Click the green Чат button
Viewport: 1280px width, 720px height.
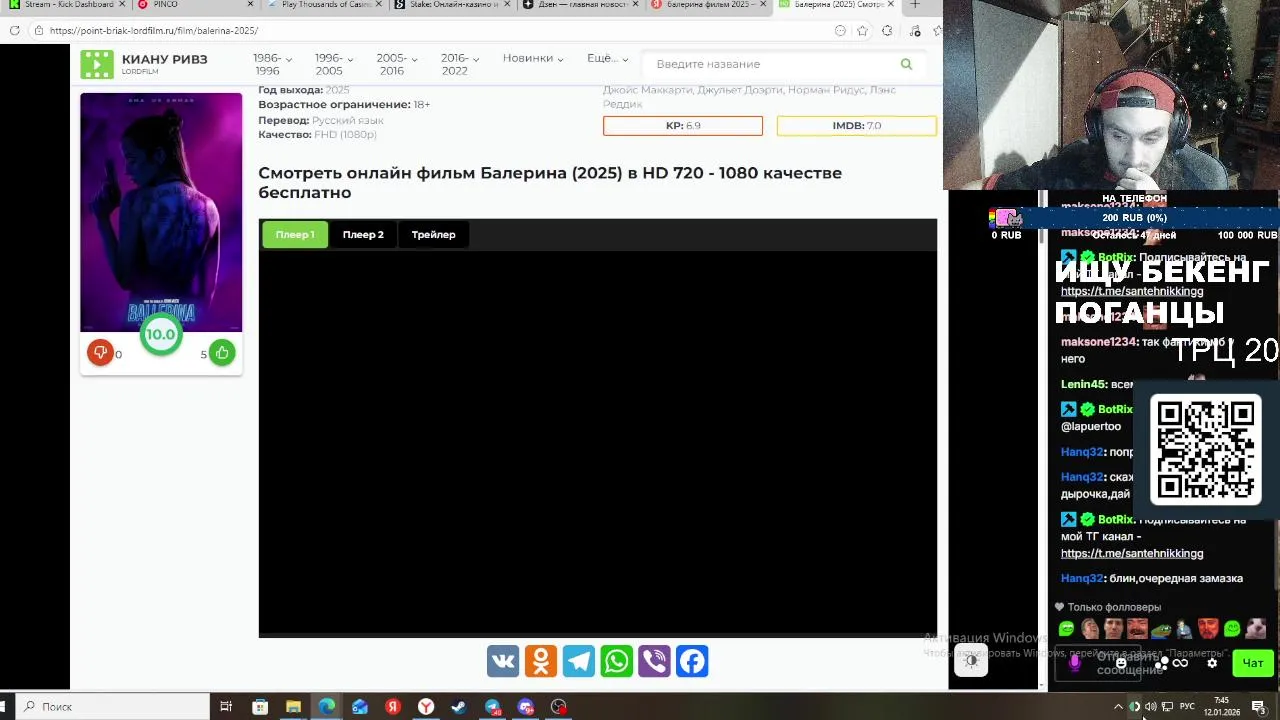tap(1253, 662)
